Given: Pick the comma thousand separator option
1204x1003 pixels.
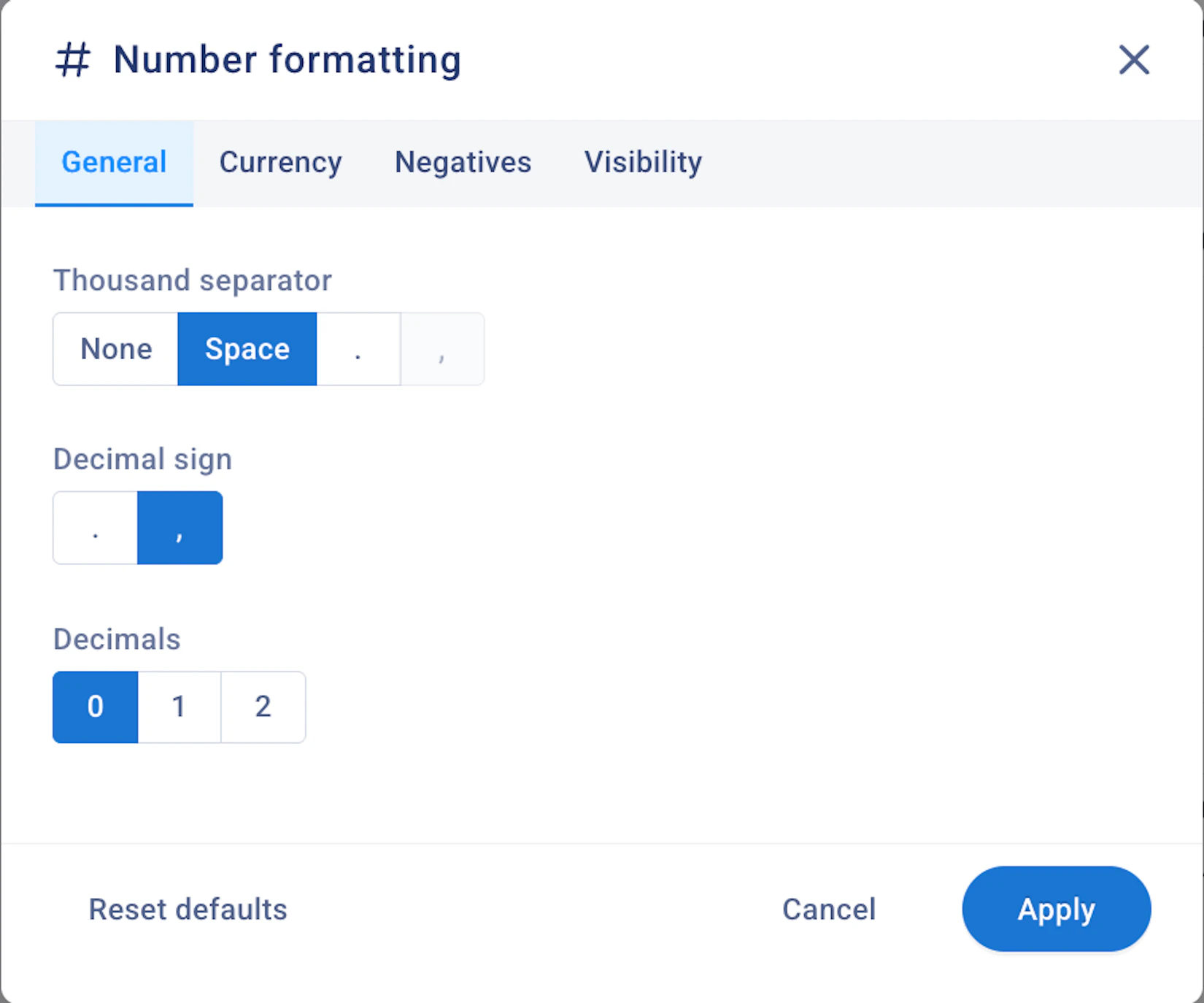Looking at the screenshot, I should [442, 349].
